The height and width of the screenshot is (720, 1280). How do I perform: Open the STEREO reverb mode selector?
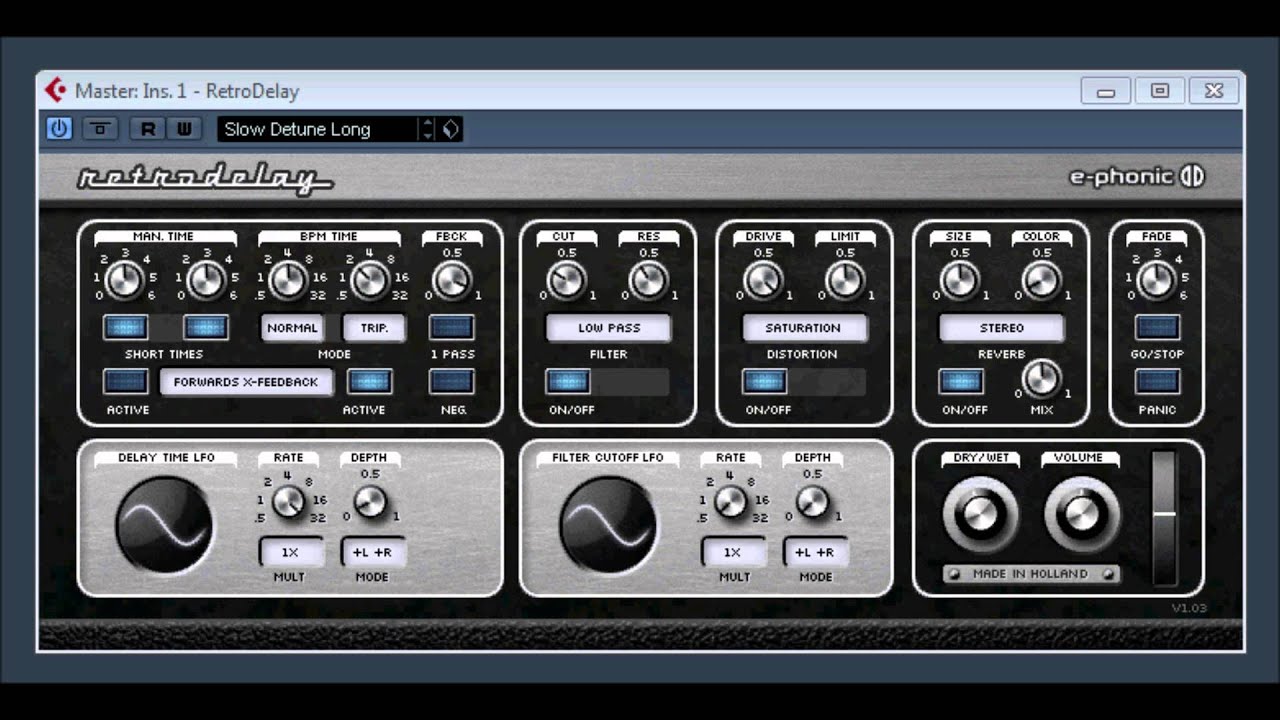pyautogui.click(x=1001, y=328)
